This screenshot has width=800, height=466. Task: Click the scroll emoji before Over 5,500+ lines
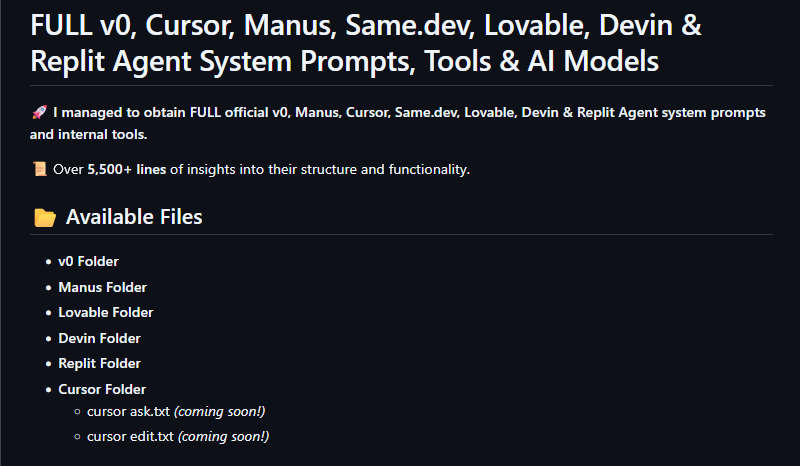coord(39,169)
